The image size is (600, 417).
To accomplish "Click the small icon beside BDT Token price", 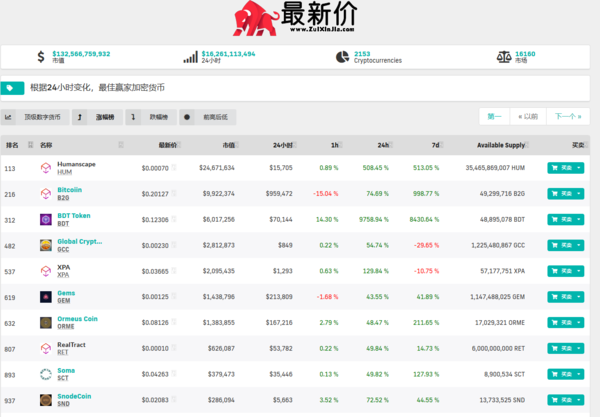I will [174, 219].
